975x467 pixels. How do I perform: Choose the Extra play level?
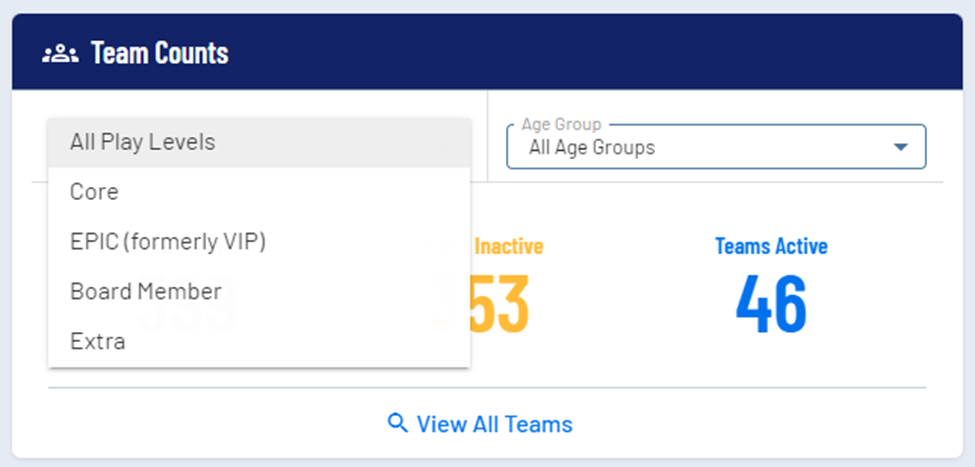tap(98, 342)
